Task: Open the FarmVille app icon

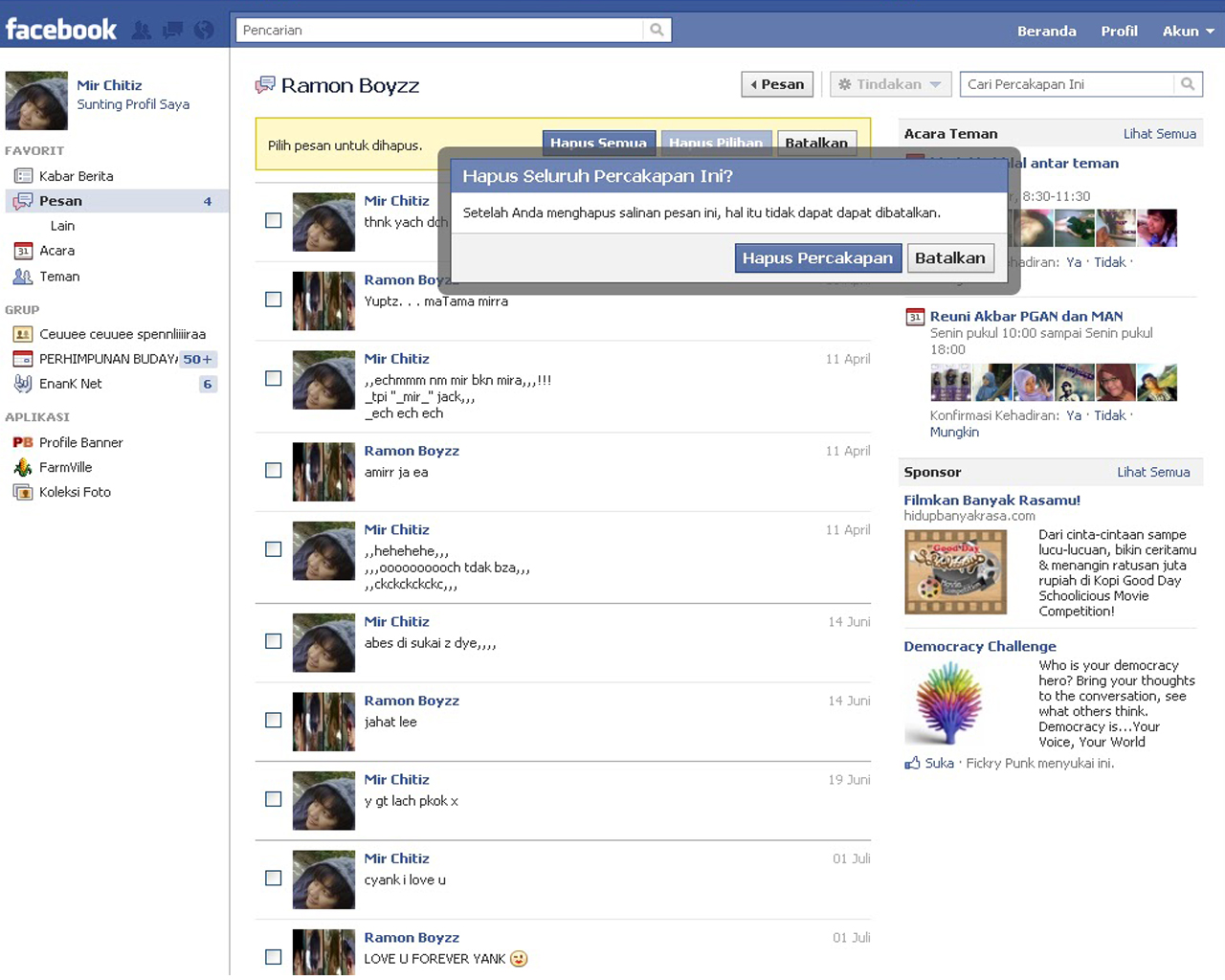Action: click(23, 467)
